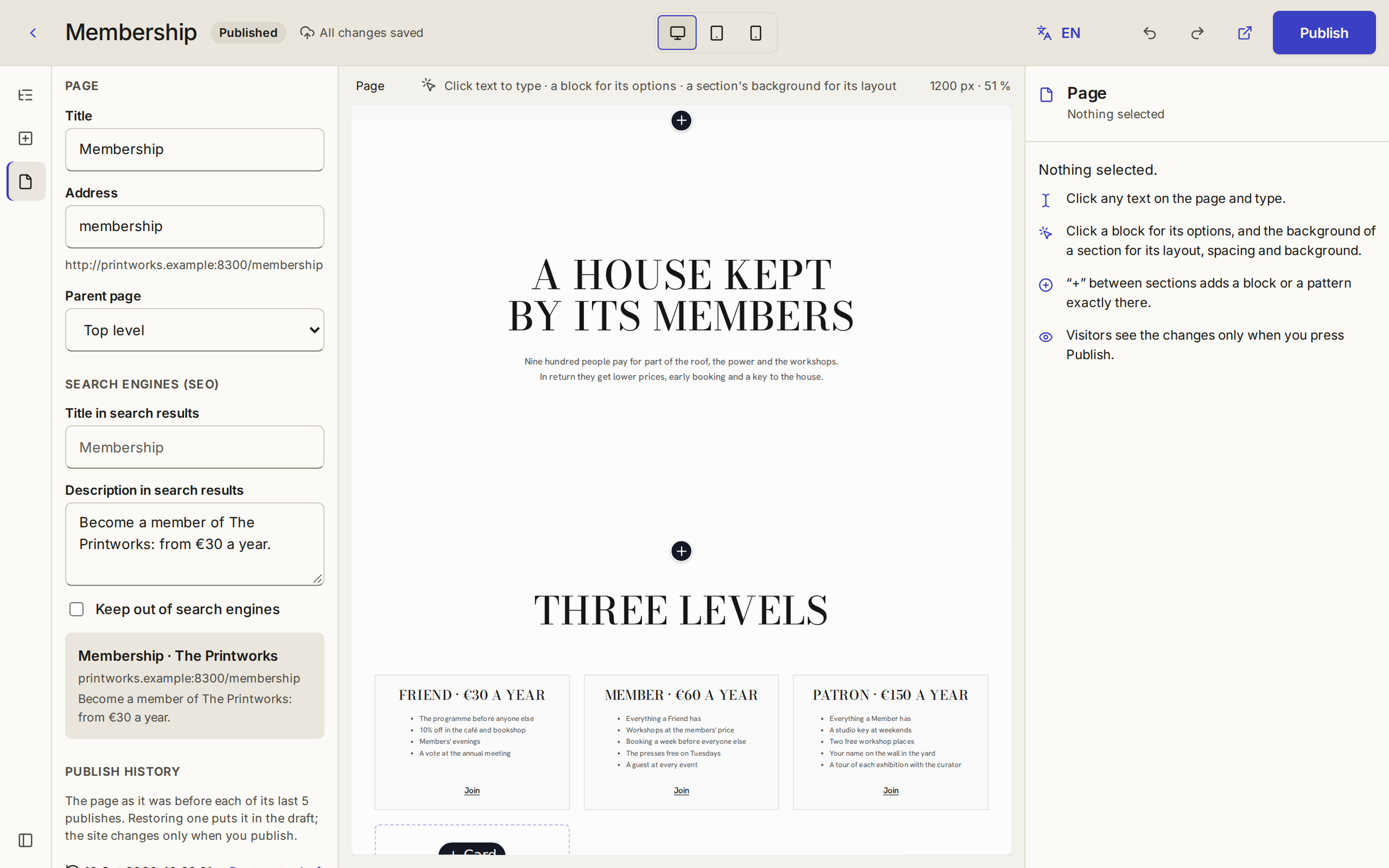1389x868 pixels.
Task: Add a block below the hero section
Action: tap(681, 551)
